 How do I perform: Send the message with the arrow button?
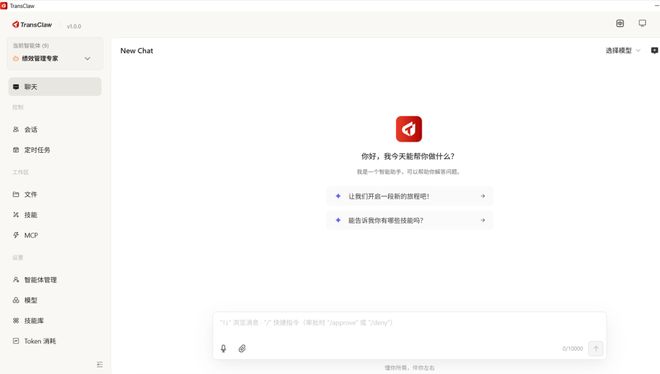(x=596, y=348)
